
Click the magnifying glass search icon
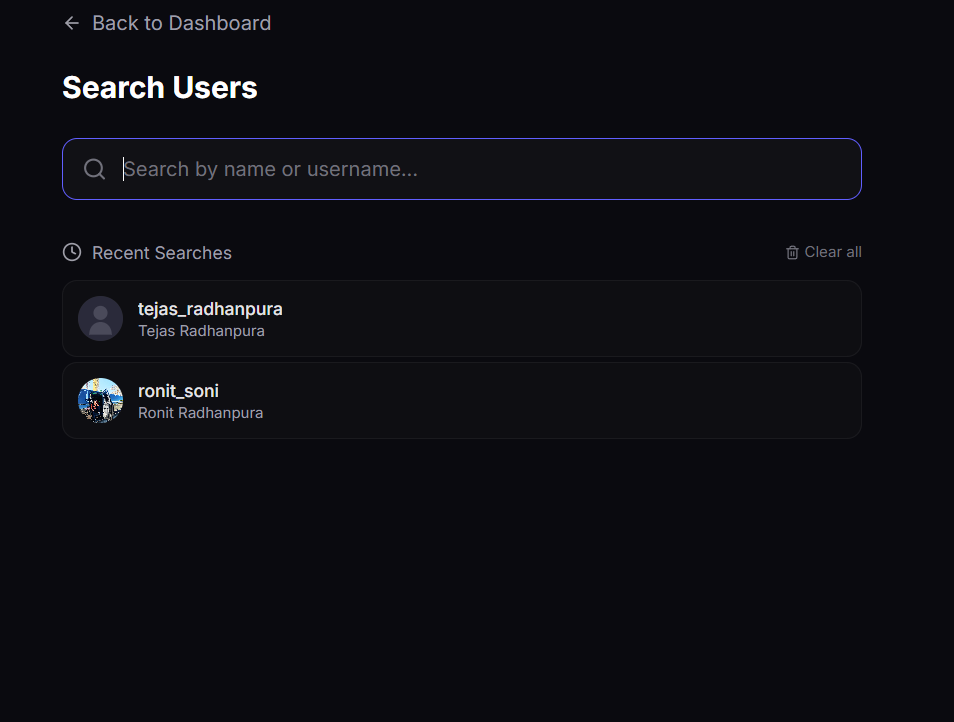pyautogui.click(x=95, y=169)
